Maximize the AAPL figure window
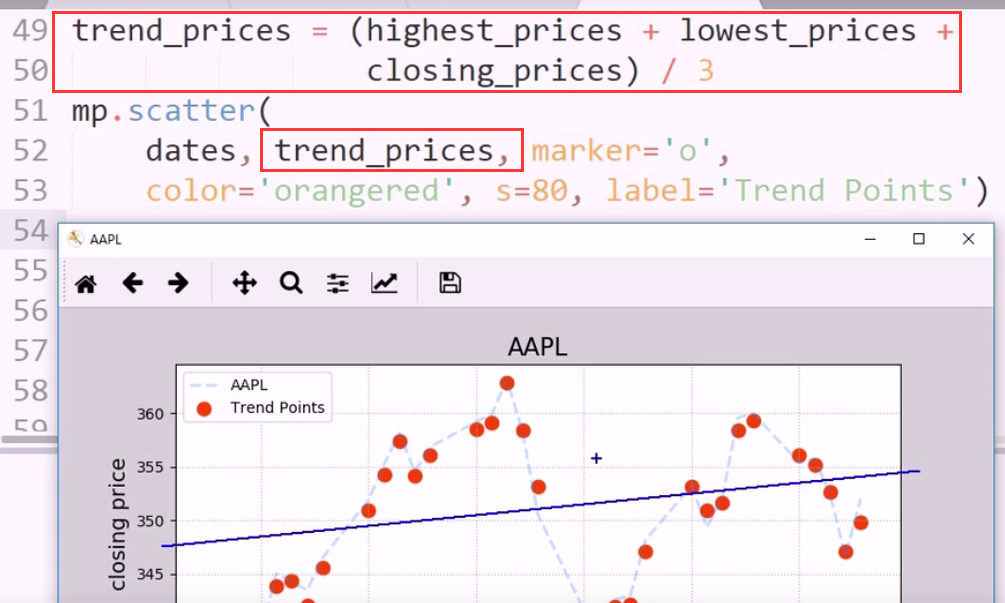Viewport: 1005px width, 603px height. tap(918, 239)
